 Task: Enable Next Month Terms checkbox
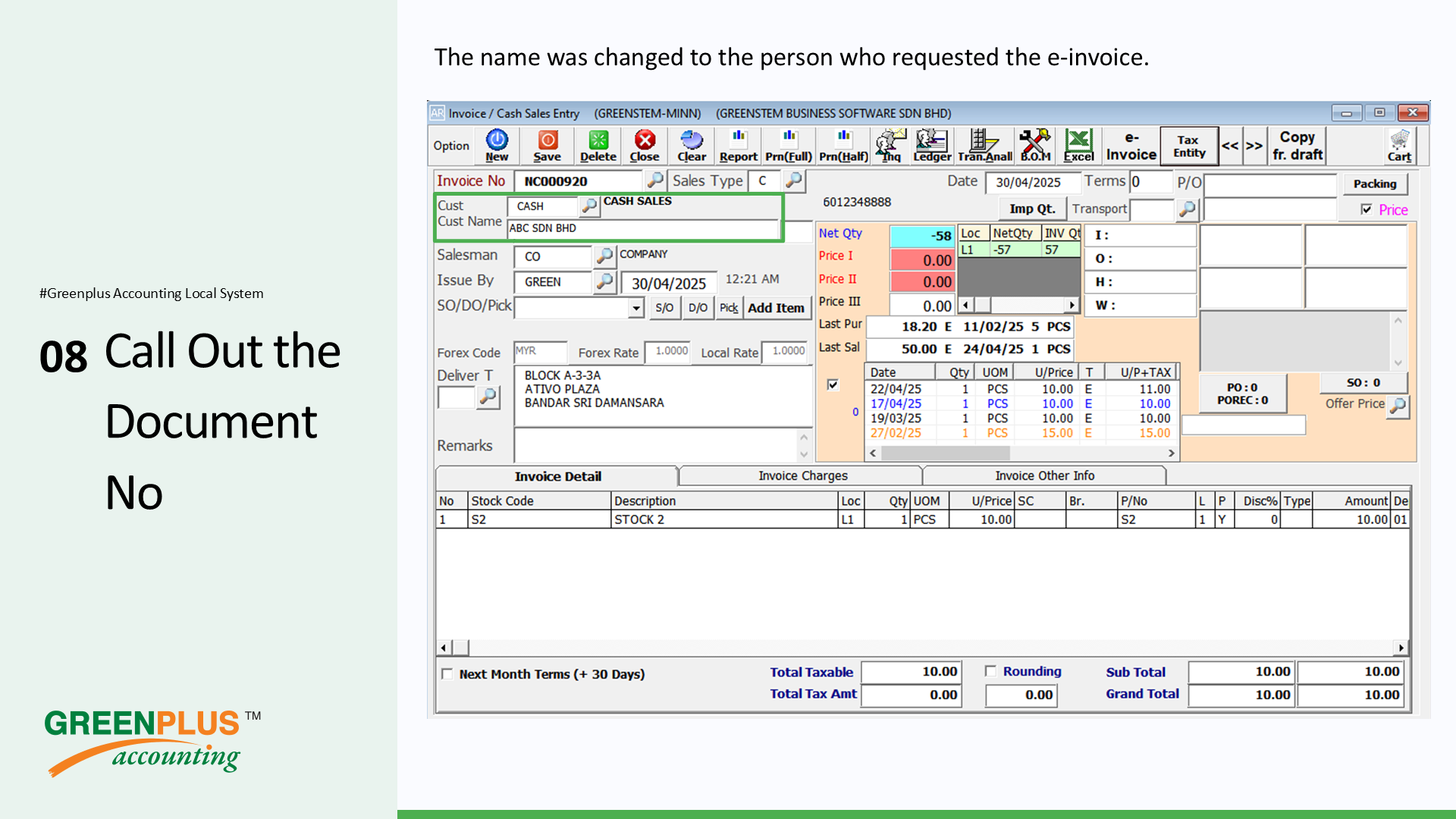coord(447,673)
